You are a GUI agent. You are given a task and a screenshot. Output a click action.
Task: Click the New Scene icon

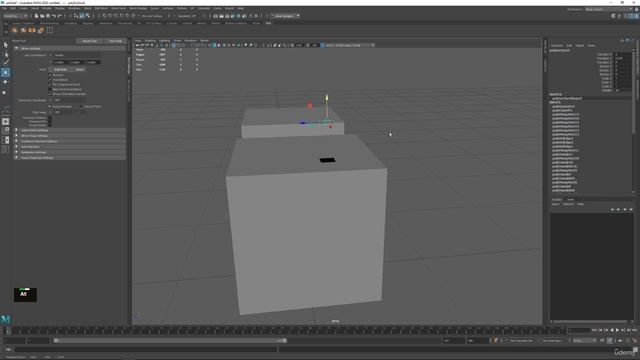(x=36, y=16)
